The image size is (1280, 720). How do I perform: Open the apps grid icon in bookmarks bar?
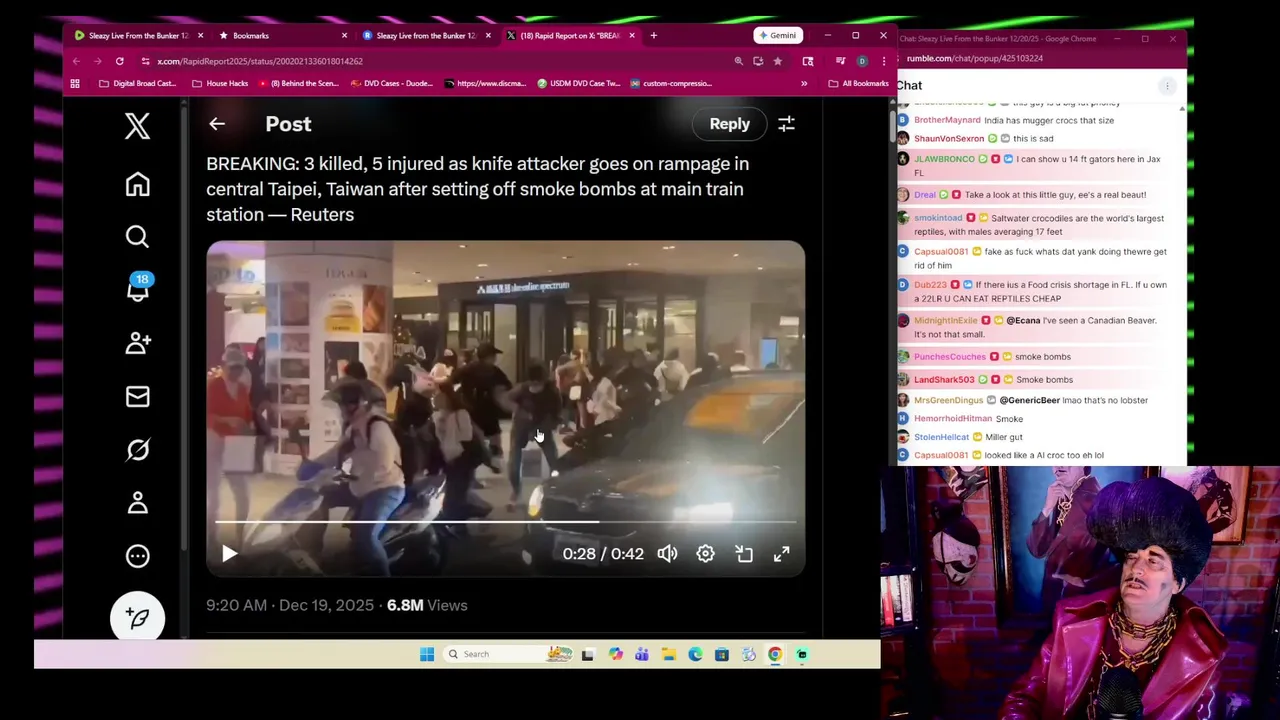click(x=76, y=83)
